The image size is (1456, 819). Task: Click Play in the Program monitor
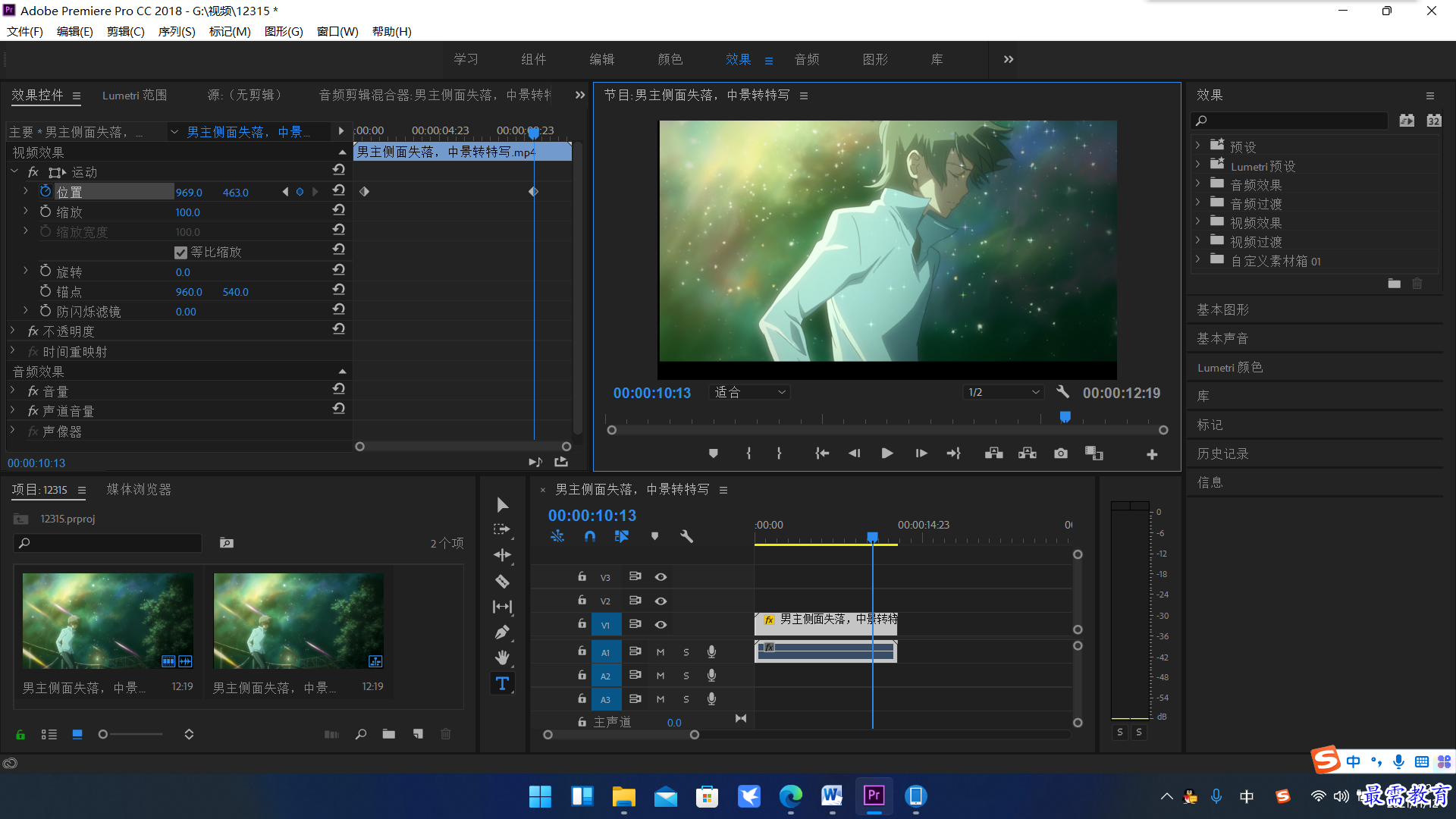coord(887,453)
